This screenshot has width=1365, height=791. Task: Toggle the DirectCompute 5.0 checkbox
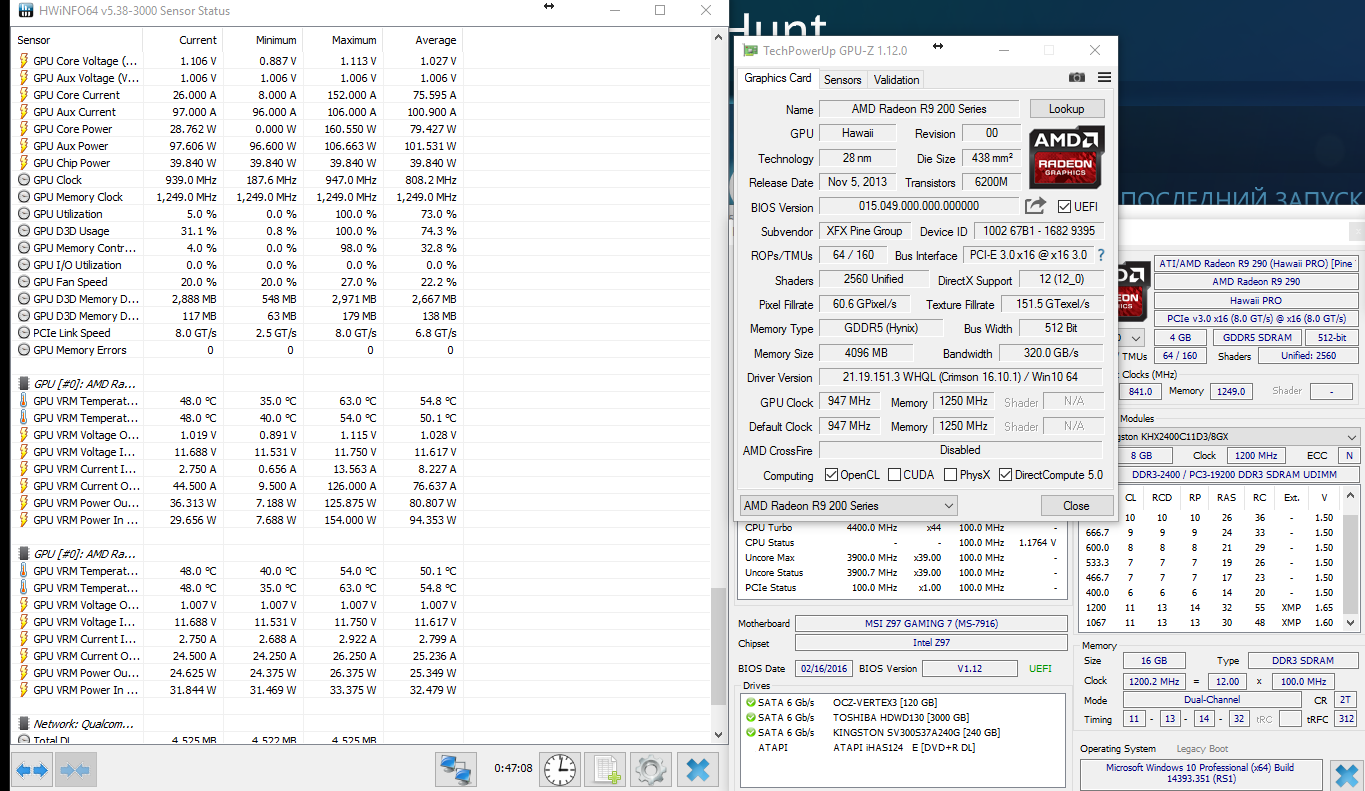[1006, 475]
